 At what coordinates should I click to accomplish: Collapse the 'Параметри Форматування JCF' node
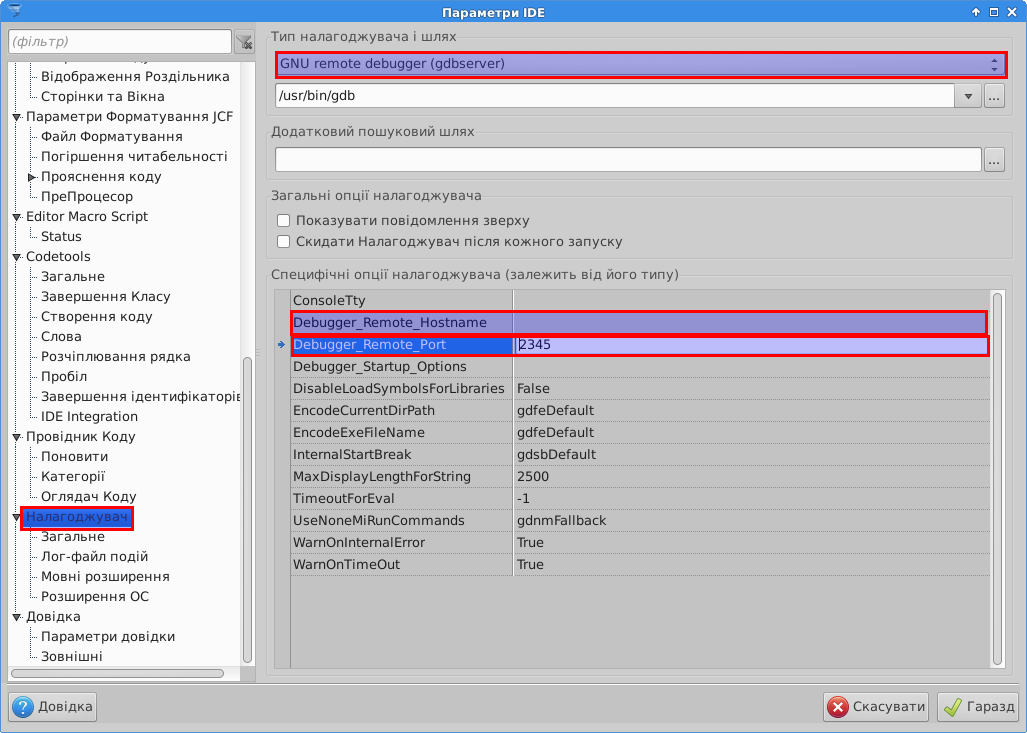pos(17,117)
